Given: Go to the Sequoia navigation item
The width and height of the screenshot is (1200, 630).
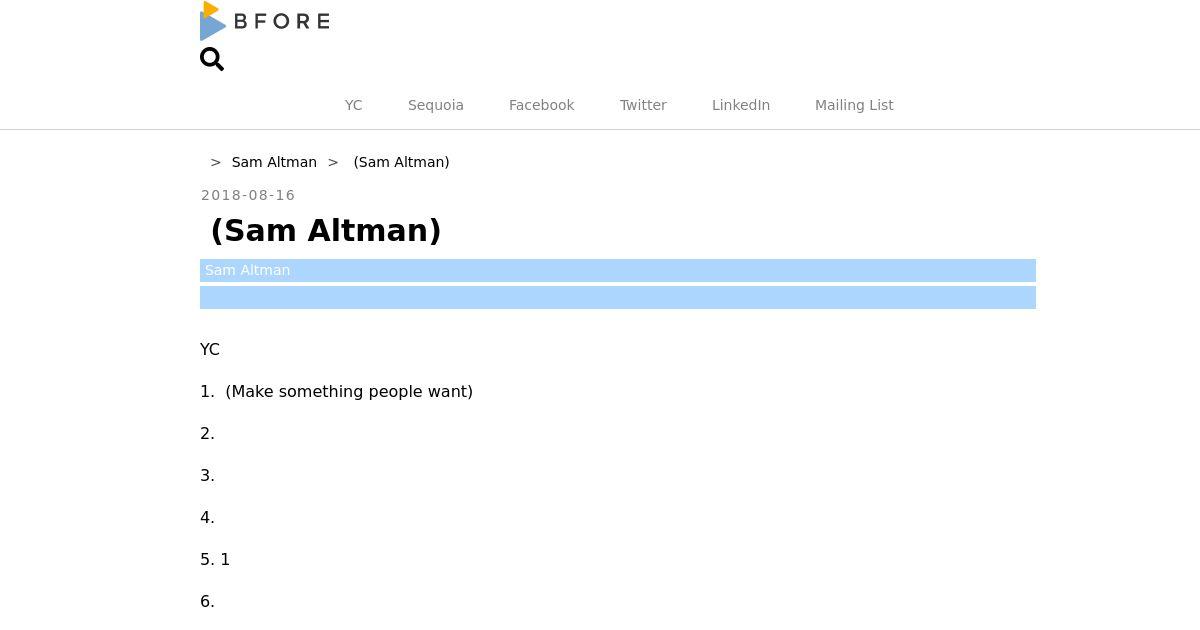Looking at the screenshot, I should click(435, 105).
